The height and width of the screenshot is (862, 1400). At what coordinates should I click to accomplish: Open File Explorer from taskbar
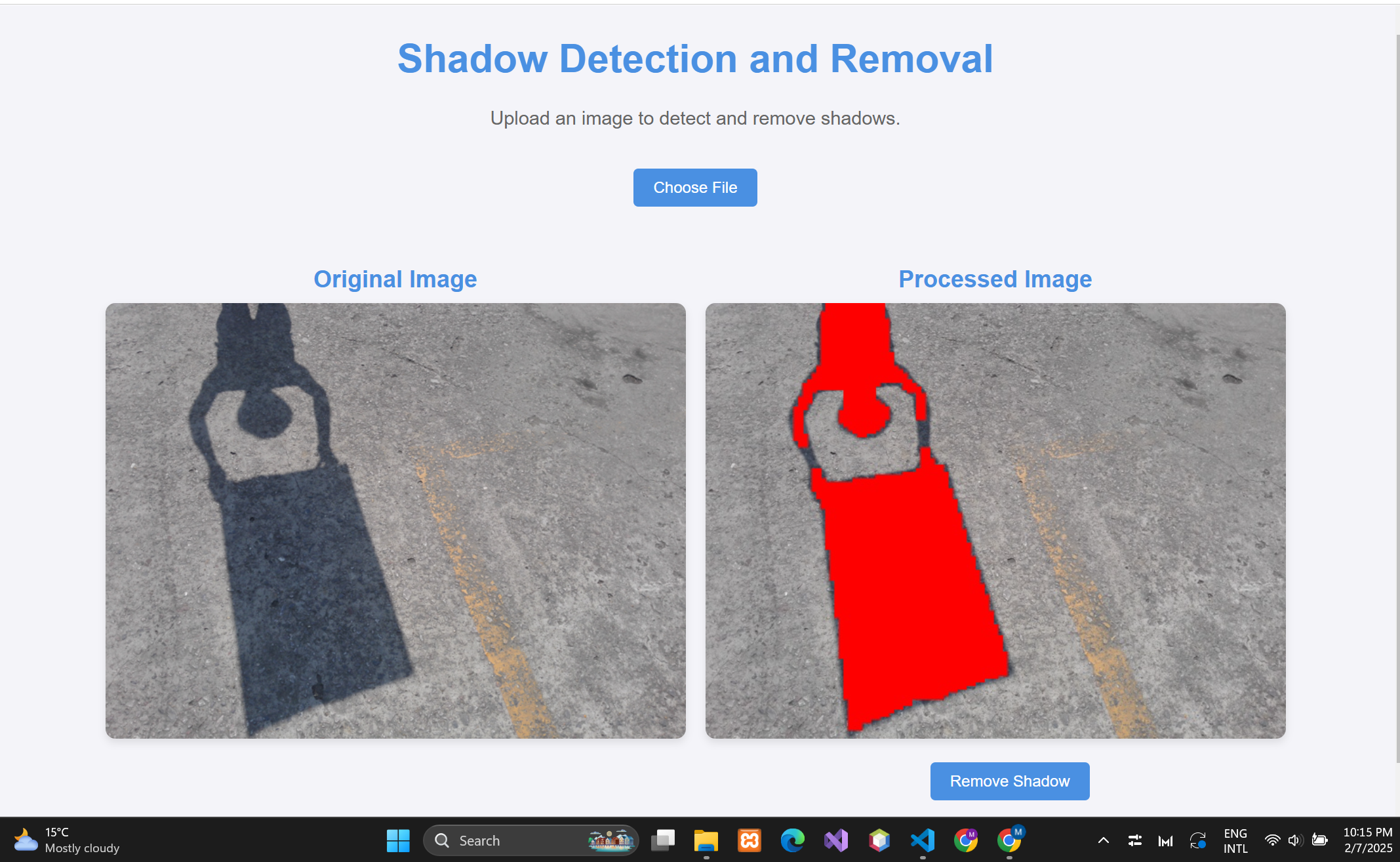[x=706, y=840]
